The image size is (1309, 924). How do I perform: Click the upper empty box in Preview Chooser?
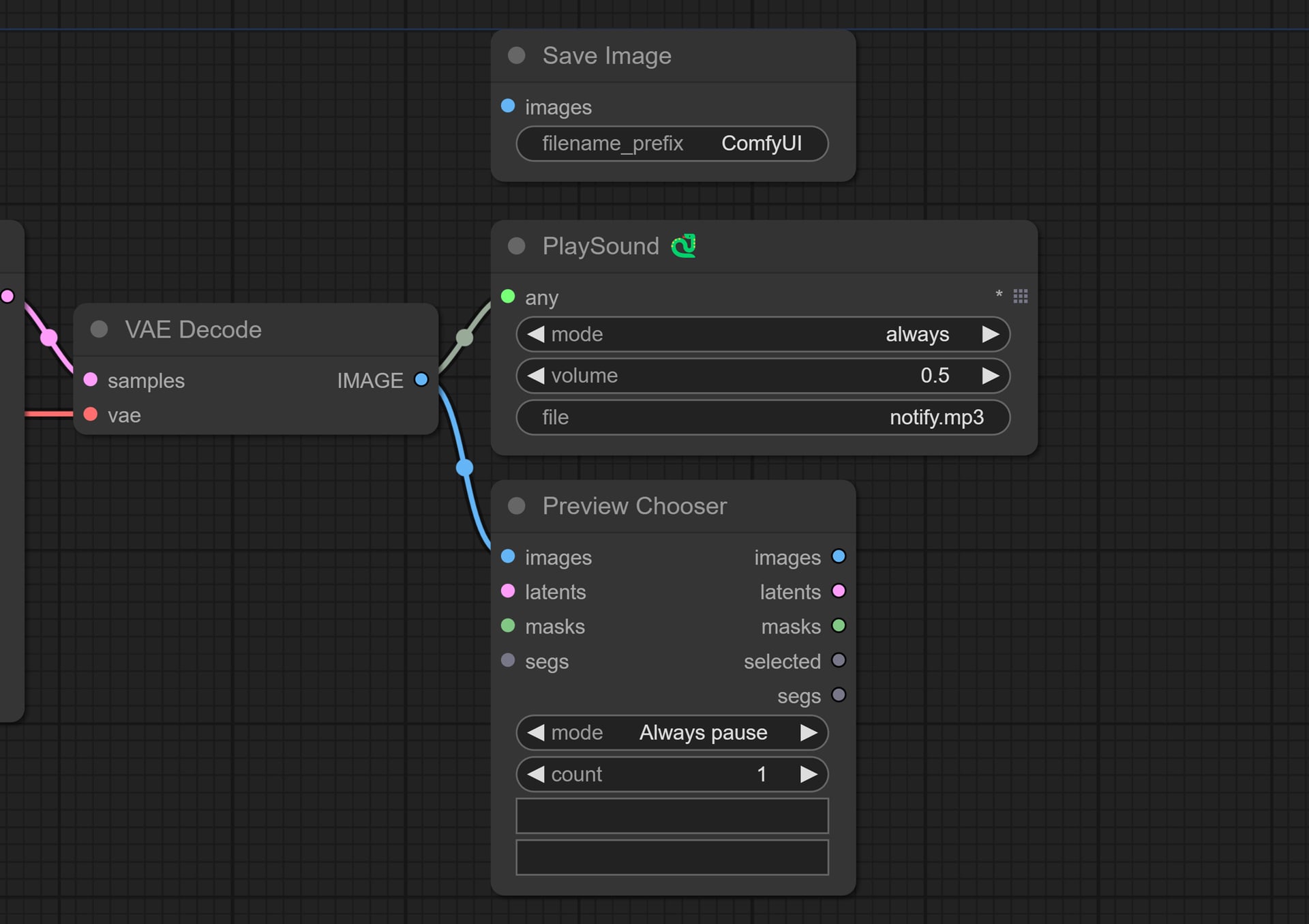pyautogui.click(x=672, y=816)
